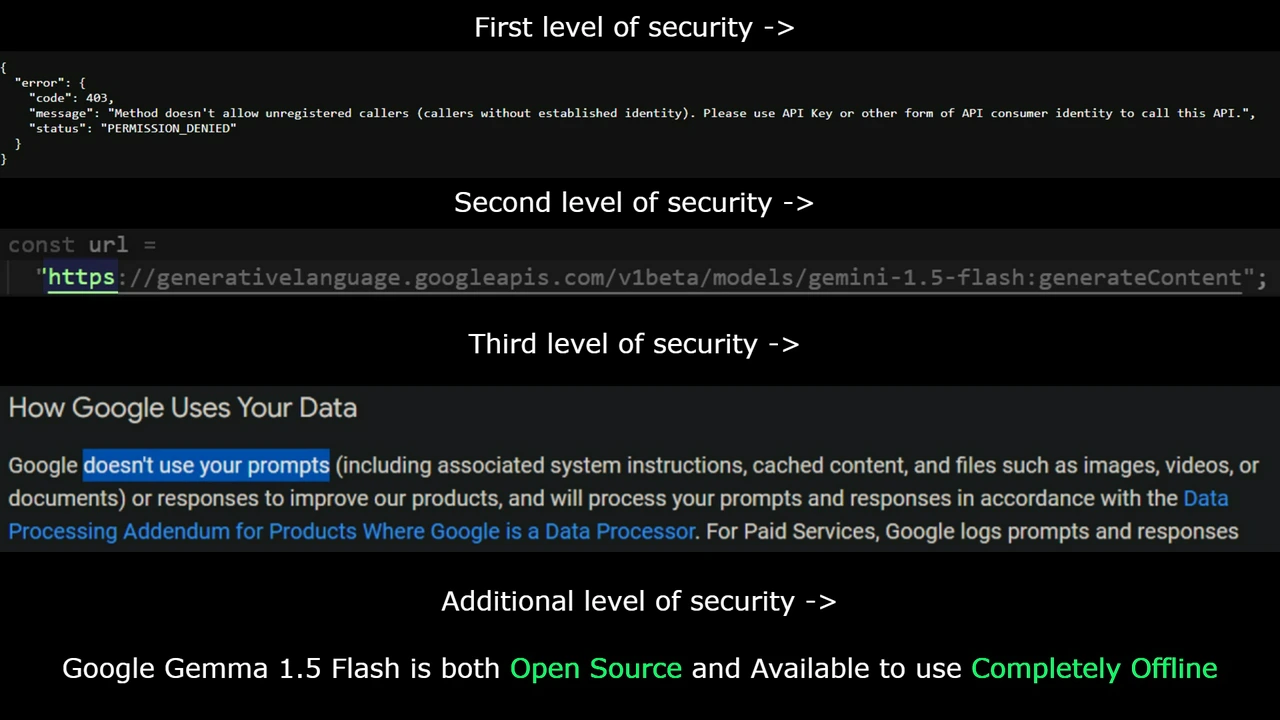Image resolution: width=1280 pixels, height=720 pixels.
Task: Click the green 'Open Source' text
Action: (x=596, y=668)
